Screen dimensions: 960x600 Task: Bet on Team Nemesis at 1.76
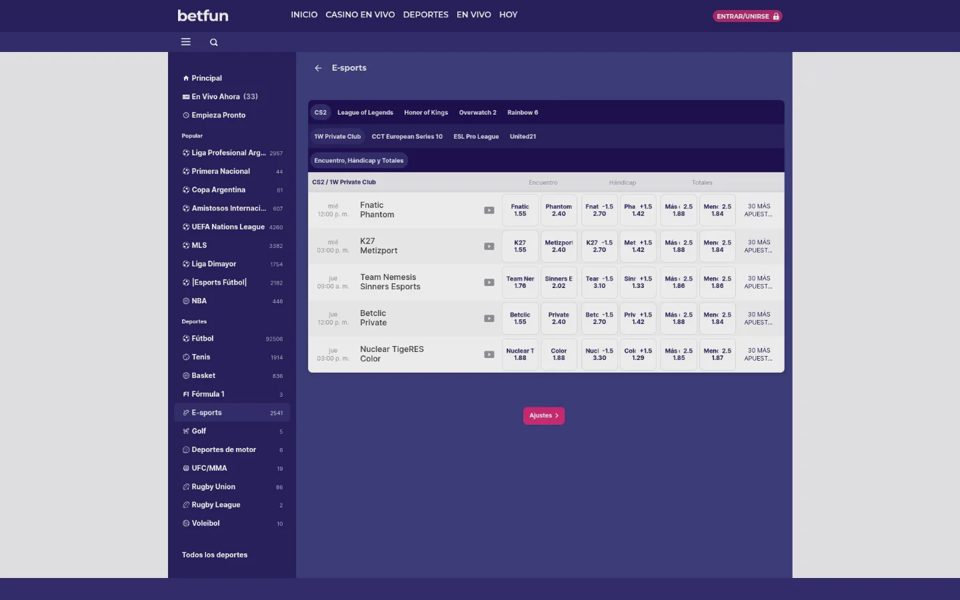click(x=520, y=283)
